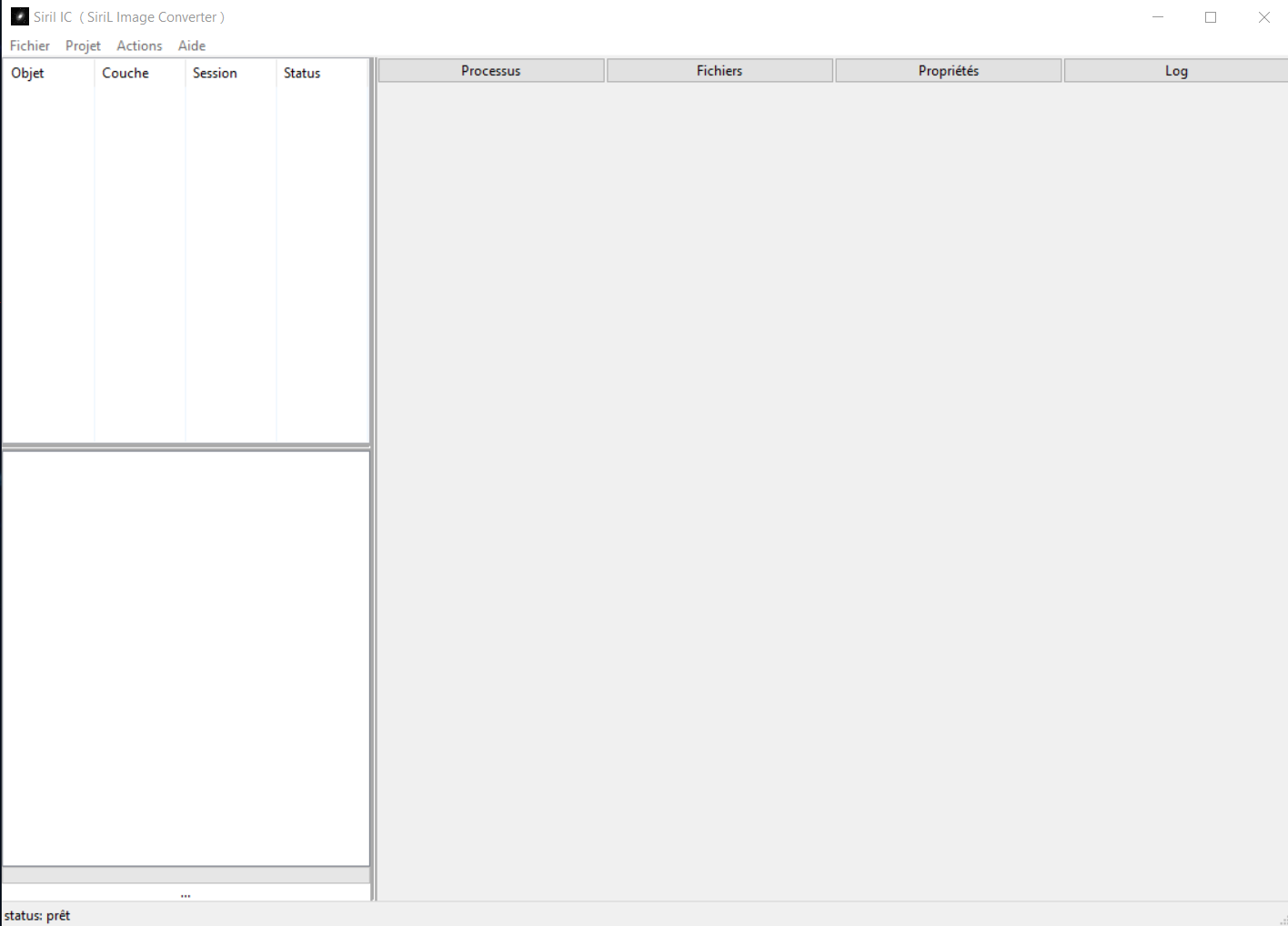Click the three-dots handle below left panel
This screenshot has width=1288, height=926.
pyautogui.click(x=186, y=896)
